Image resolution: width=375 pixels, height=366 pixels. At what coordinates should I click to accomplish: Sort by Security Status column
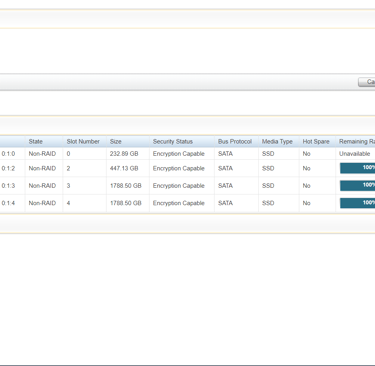(x=182, y=142)
